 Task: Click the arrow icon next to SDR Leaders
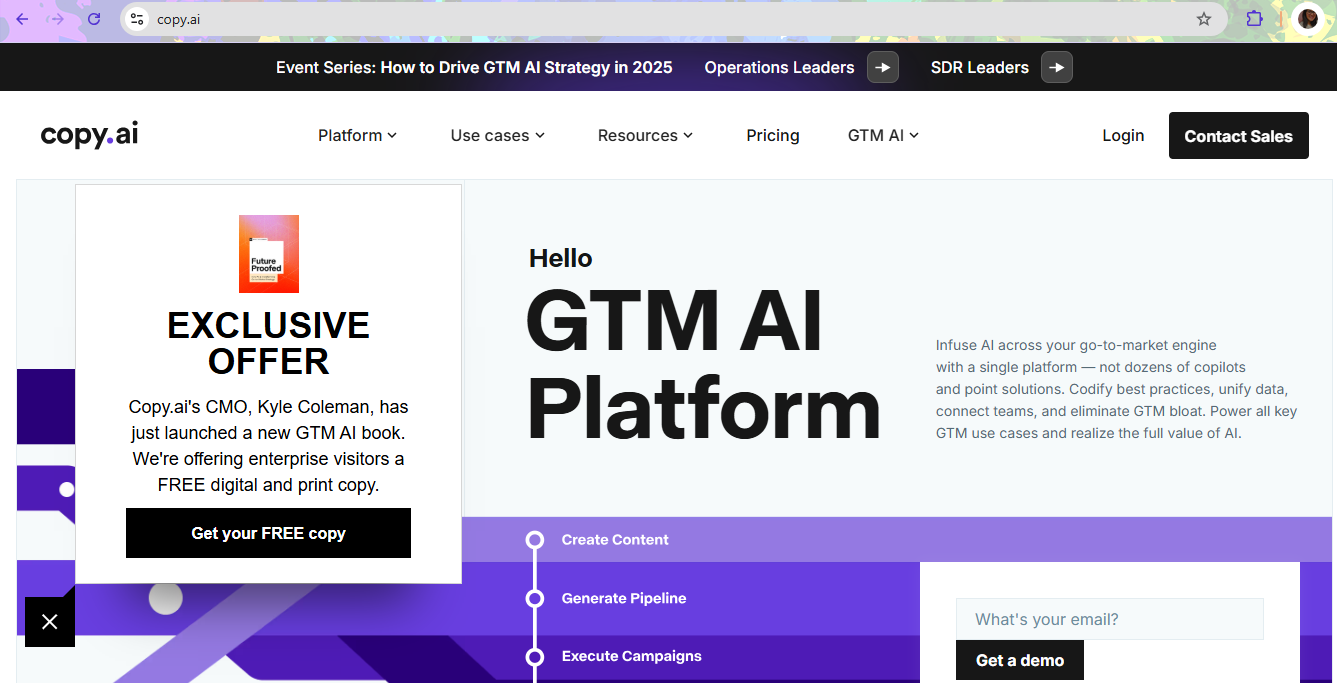[1057, 67]
